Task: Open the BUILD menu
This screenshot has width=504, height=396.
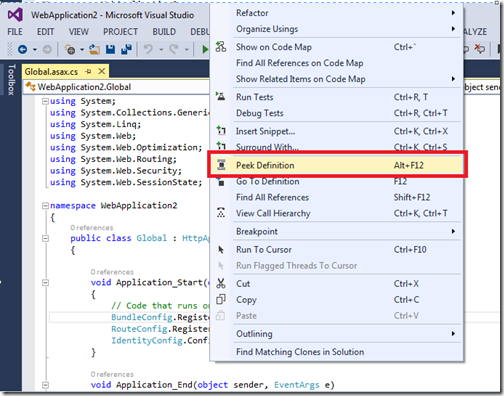Action: click(x=164, y=32)
